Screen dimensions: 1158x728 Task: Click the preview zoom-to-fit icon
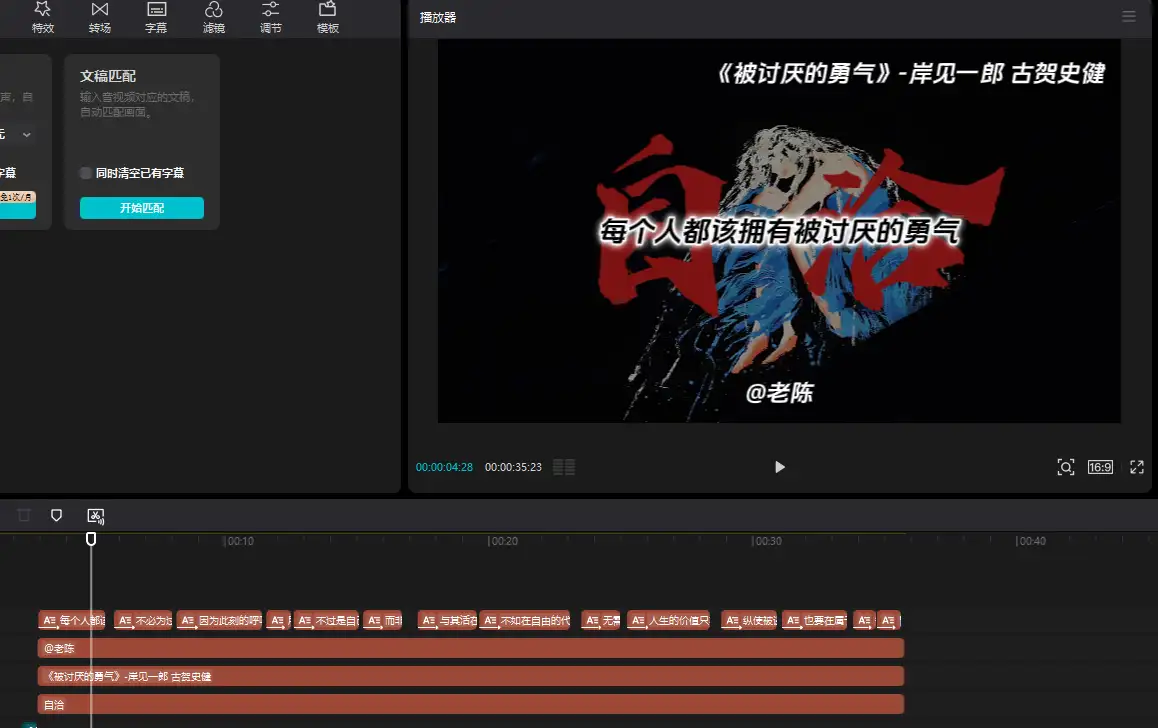(x=1065, y=467)
